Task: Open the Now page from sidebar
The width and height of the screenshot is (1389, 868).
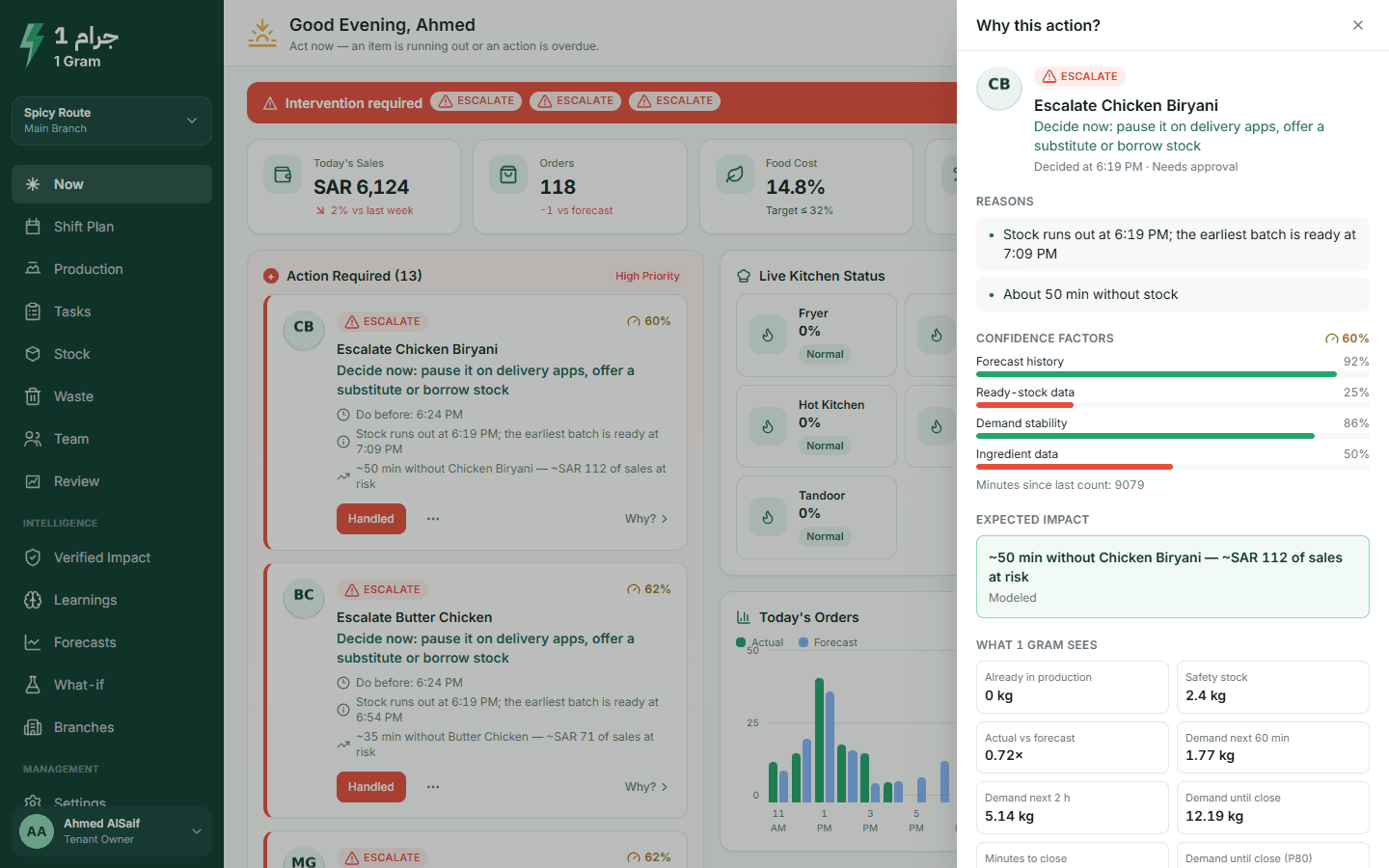Action: (x=112, y=184)
